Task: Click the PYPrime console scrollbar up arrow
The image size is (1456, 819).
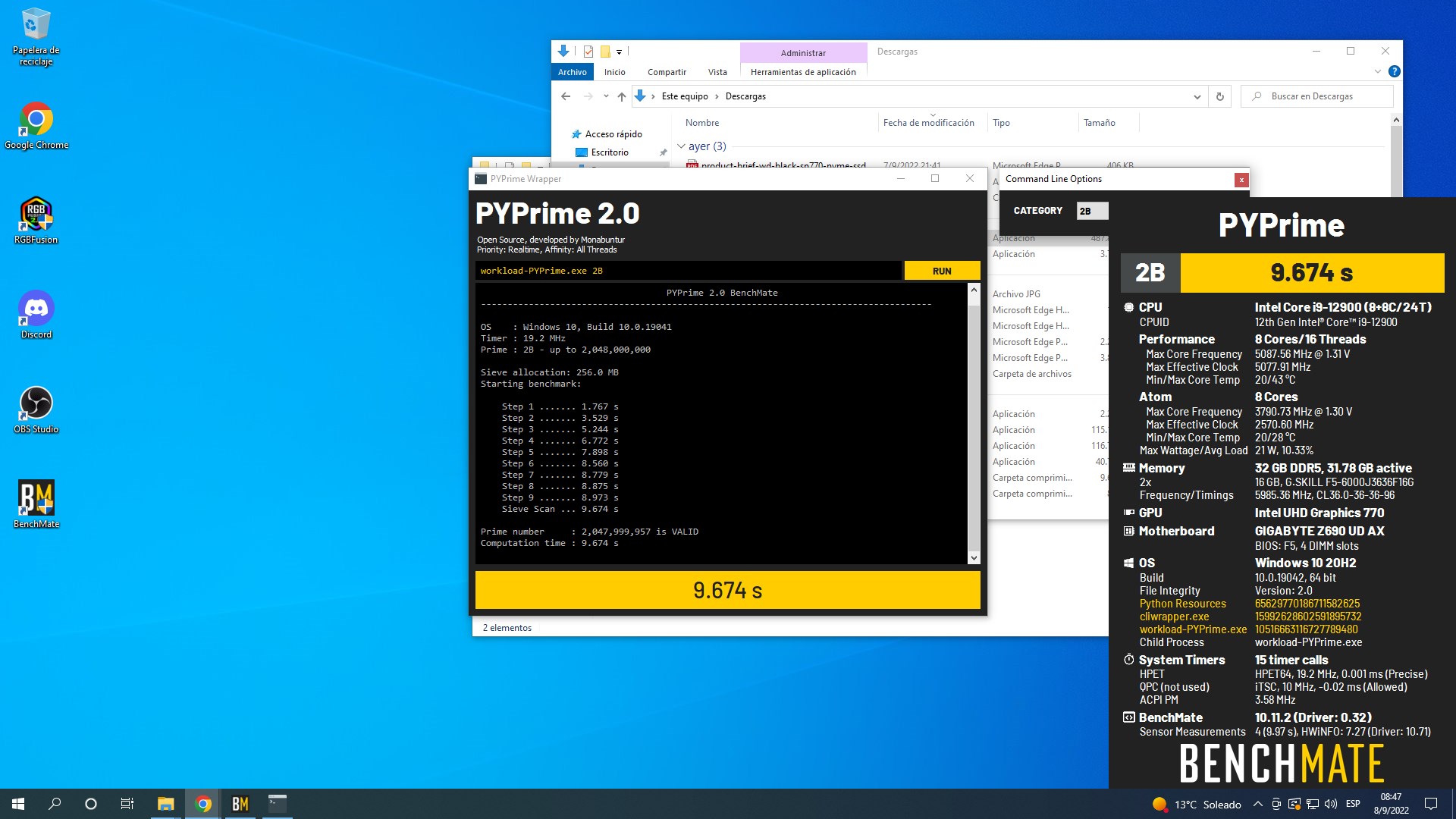Action: [x=974, y=290]
